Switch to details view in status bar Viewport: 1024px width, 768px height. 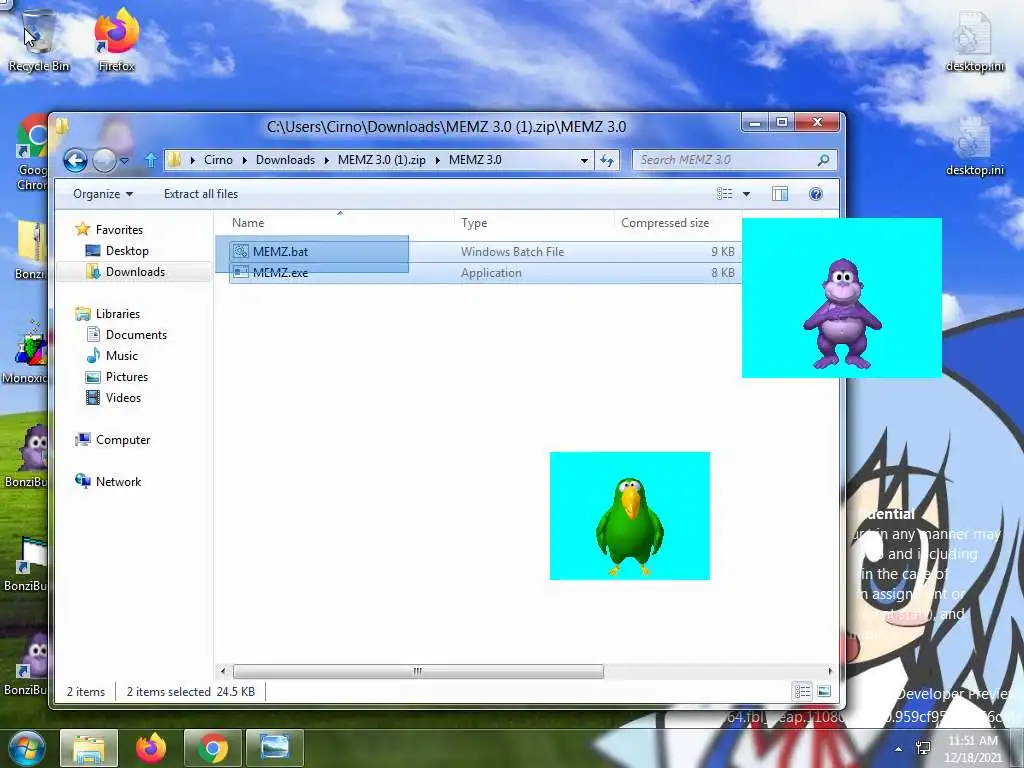(802, 691)
